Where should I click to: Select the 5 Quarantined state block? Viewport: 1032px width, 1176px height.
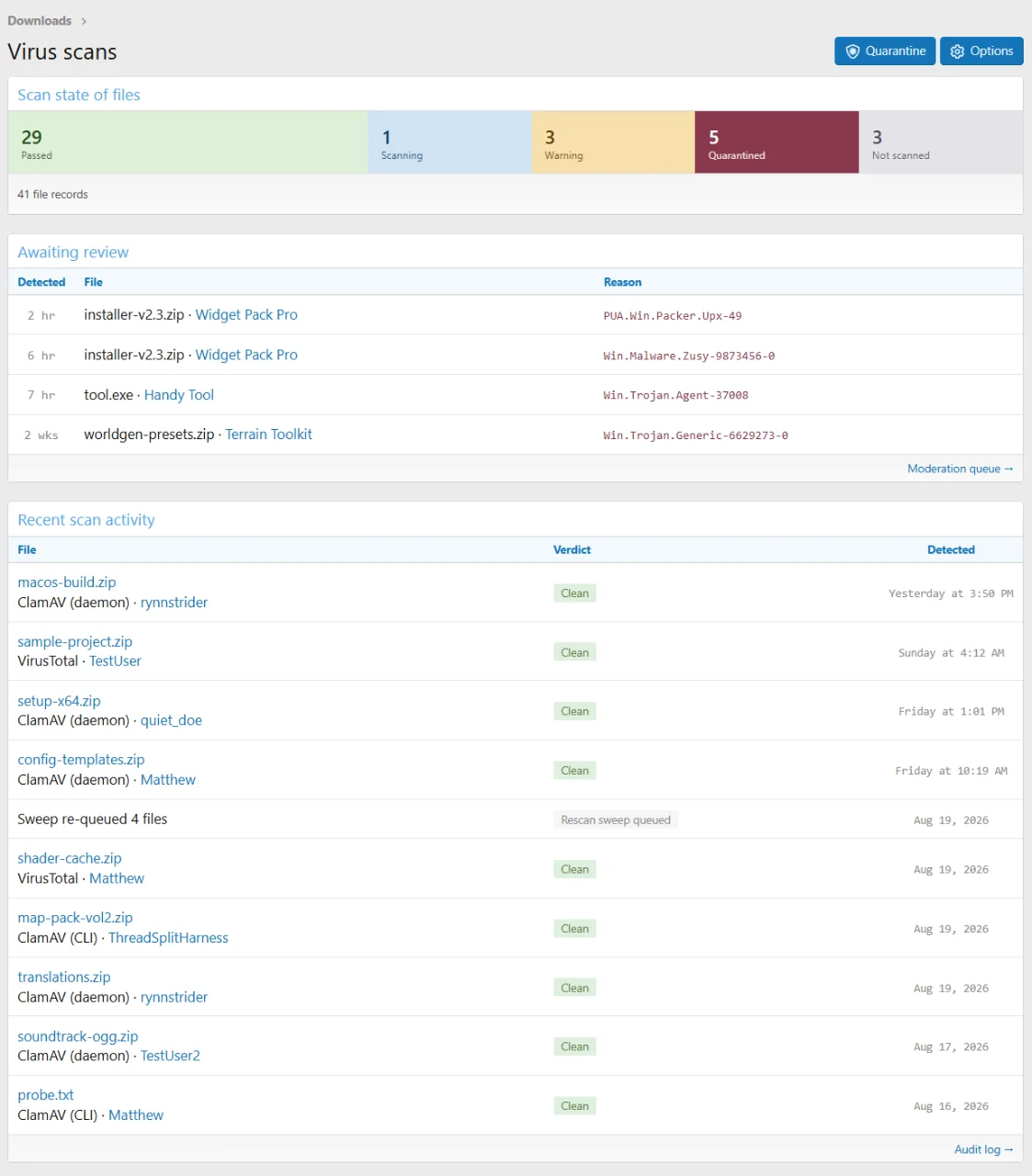point(777,142)
